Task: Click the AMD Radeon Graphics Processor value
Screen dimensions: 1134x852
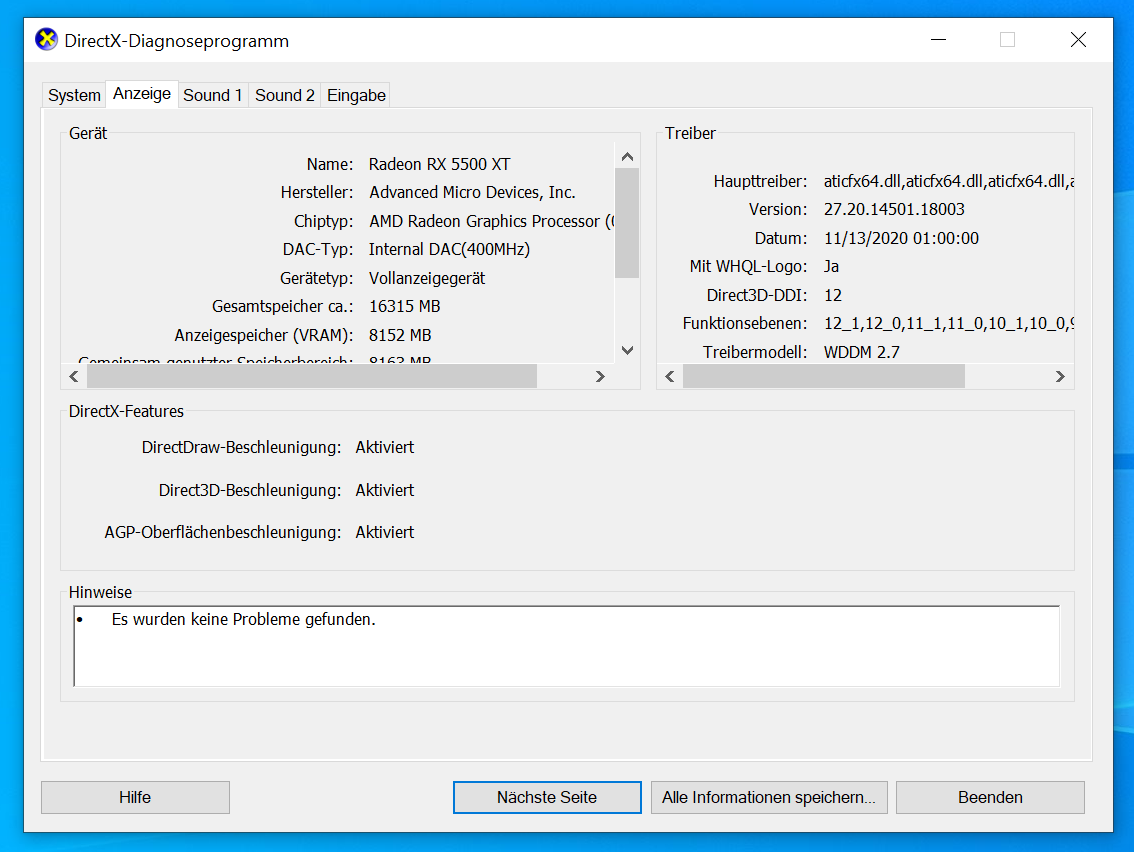Action: click(491, 221)
